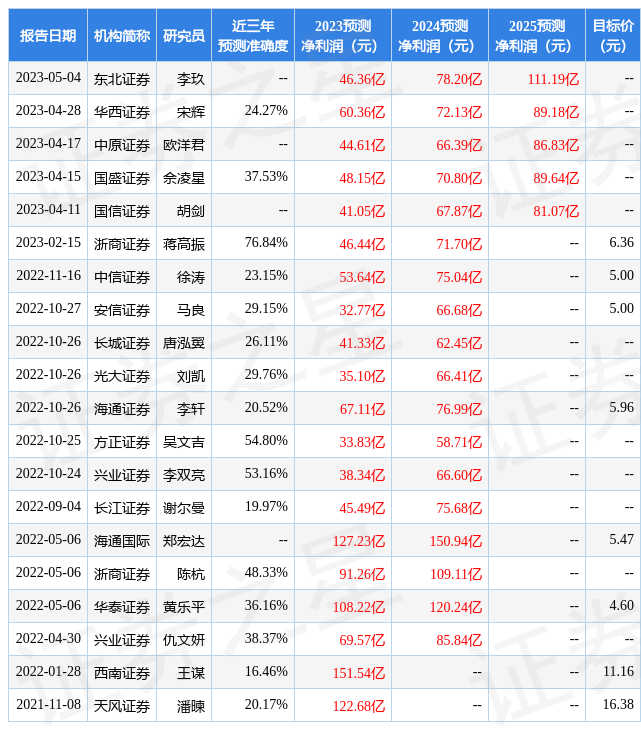This screenshot has width=641, height=730.
Task: Click researcher name 徐涛
Action: tap(190, 277)
